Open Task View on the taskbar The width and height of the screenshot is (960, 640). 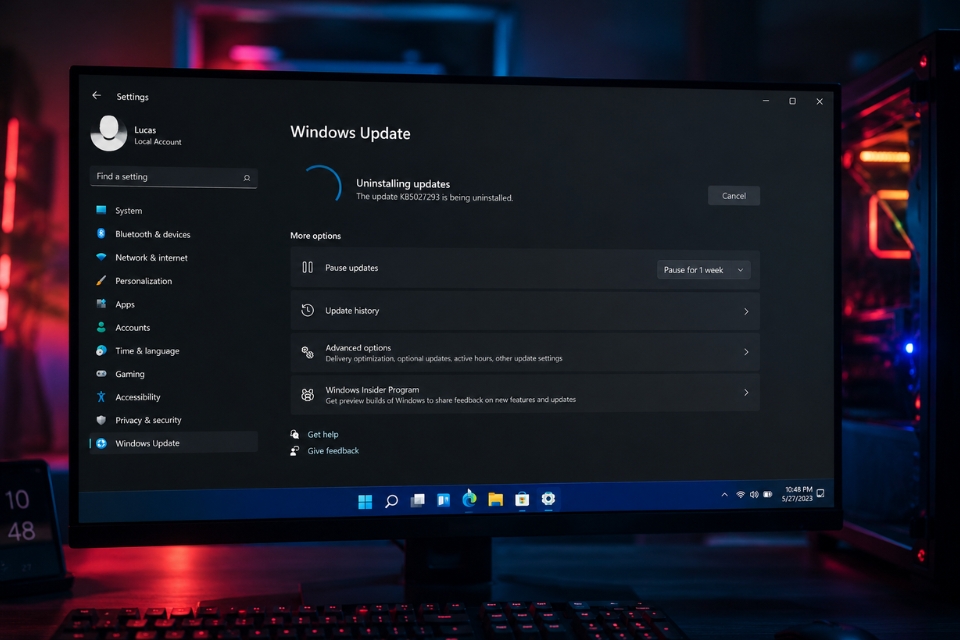(x=418, y=500)
